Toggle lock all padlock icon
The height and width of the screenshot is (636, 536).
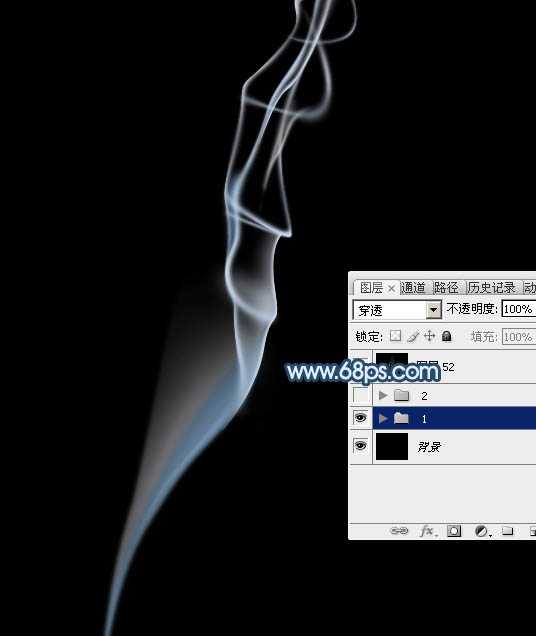point(446,336)
